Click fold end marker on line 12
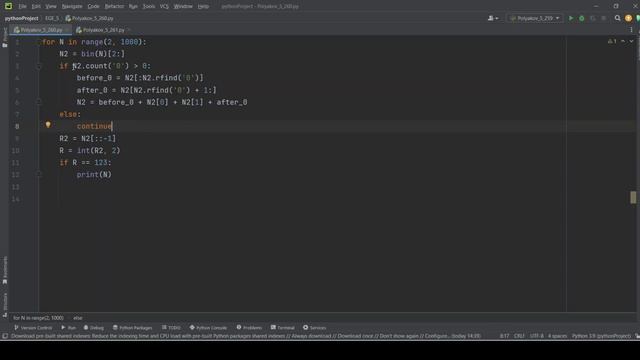640x360 pixels. click(39, 175)
